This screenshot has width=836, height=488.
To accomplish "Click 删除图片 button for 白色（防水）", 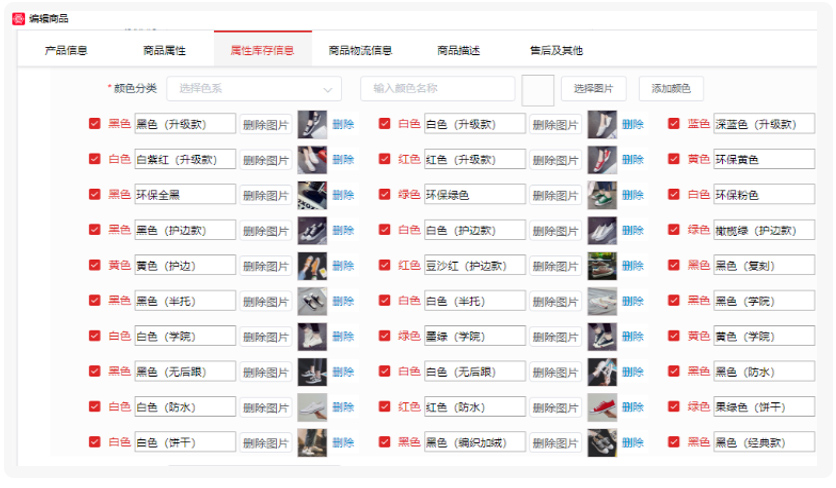I will coord(266,407).
